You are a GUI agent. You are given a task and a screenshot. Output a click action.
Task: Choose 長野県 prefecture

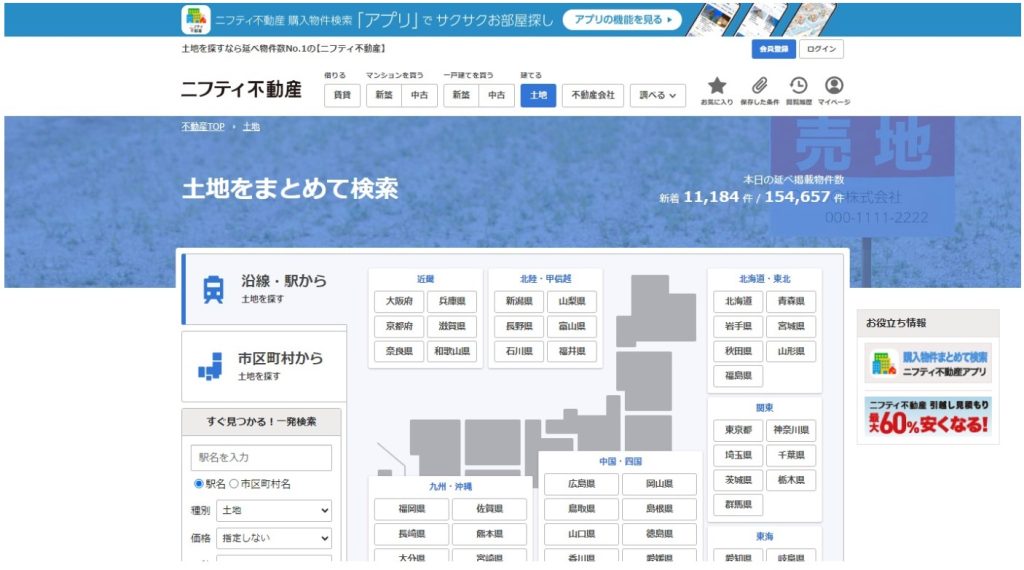519,326
